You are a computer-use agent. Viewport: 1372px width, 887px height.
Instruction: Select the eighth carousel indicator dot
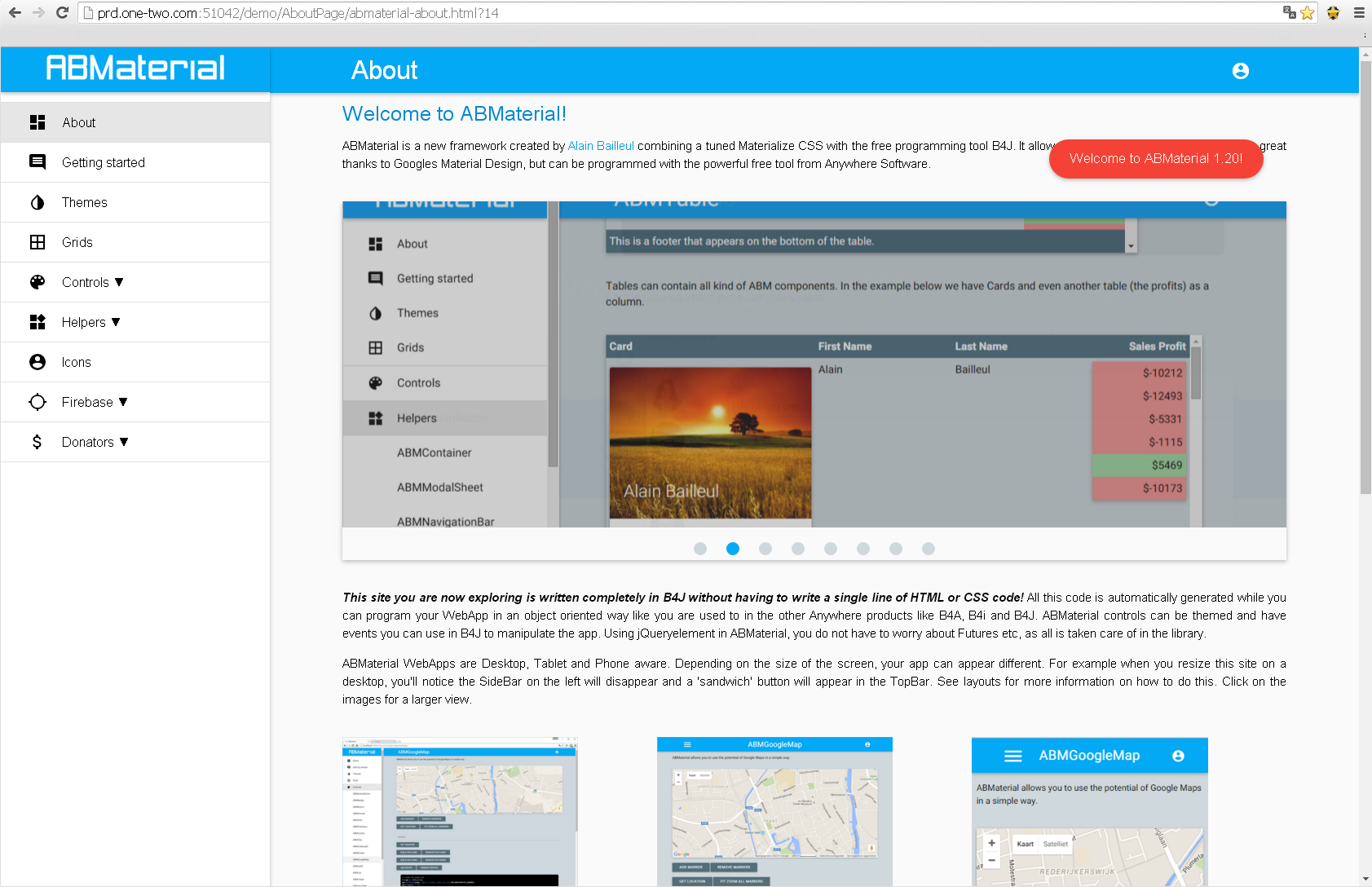click(929, 549)
